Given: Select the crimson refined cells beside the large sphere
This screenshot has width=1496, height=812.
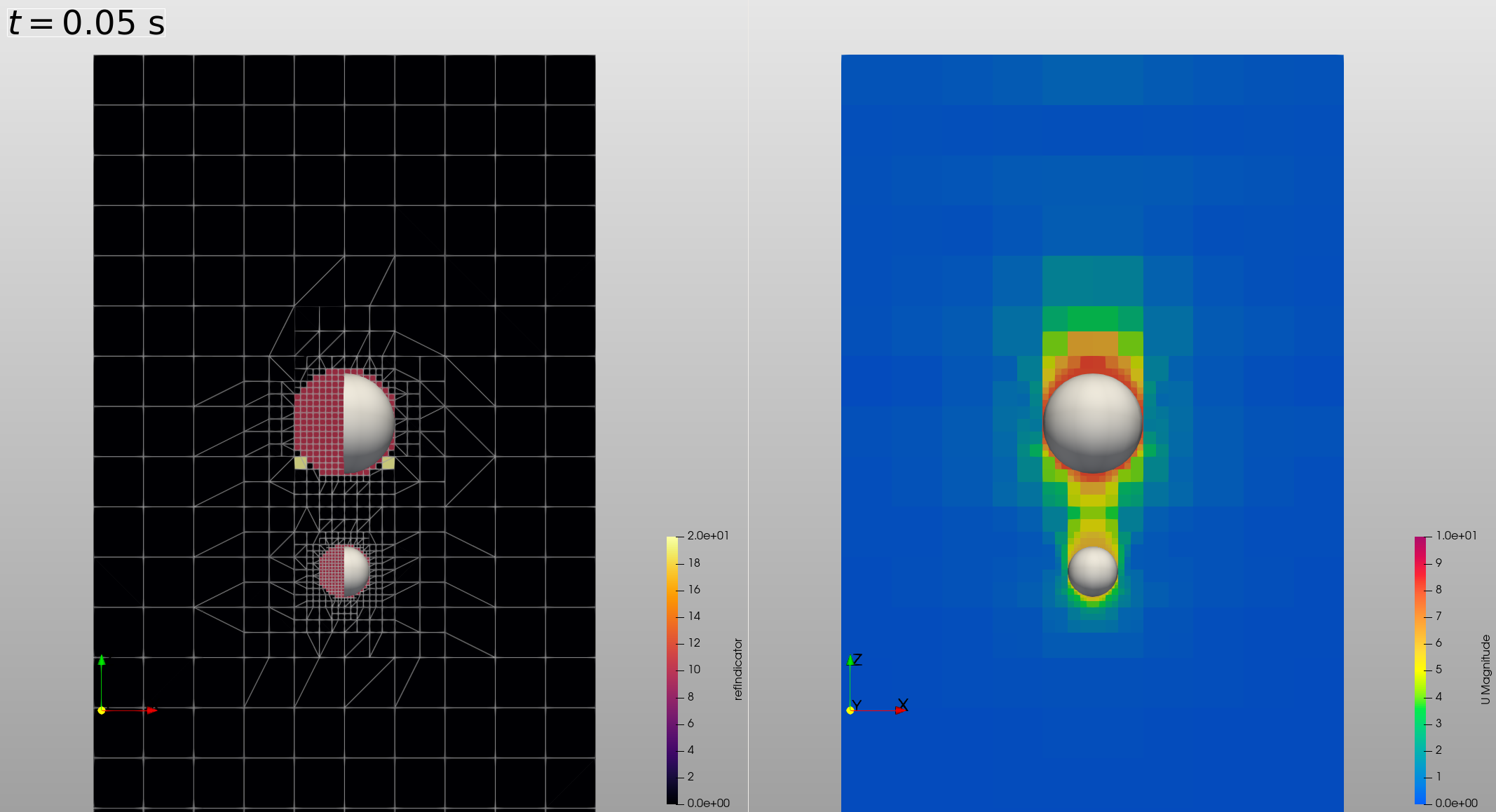Looking at the screenshot, I should tap(319, 423).
